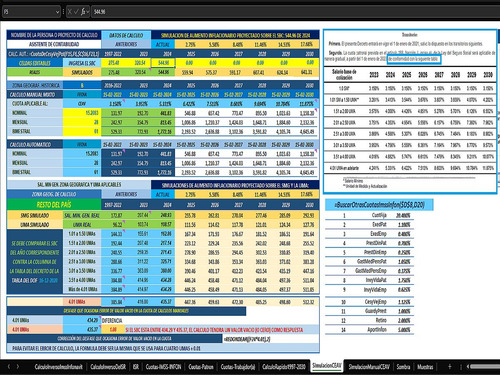Expand the Name Box dropdown arrow

coord(57,12)
